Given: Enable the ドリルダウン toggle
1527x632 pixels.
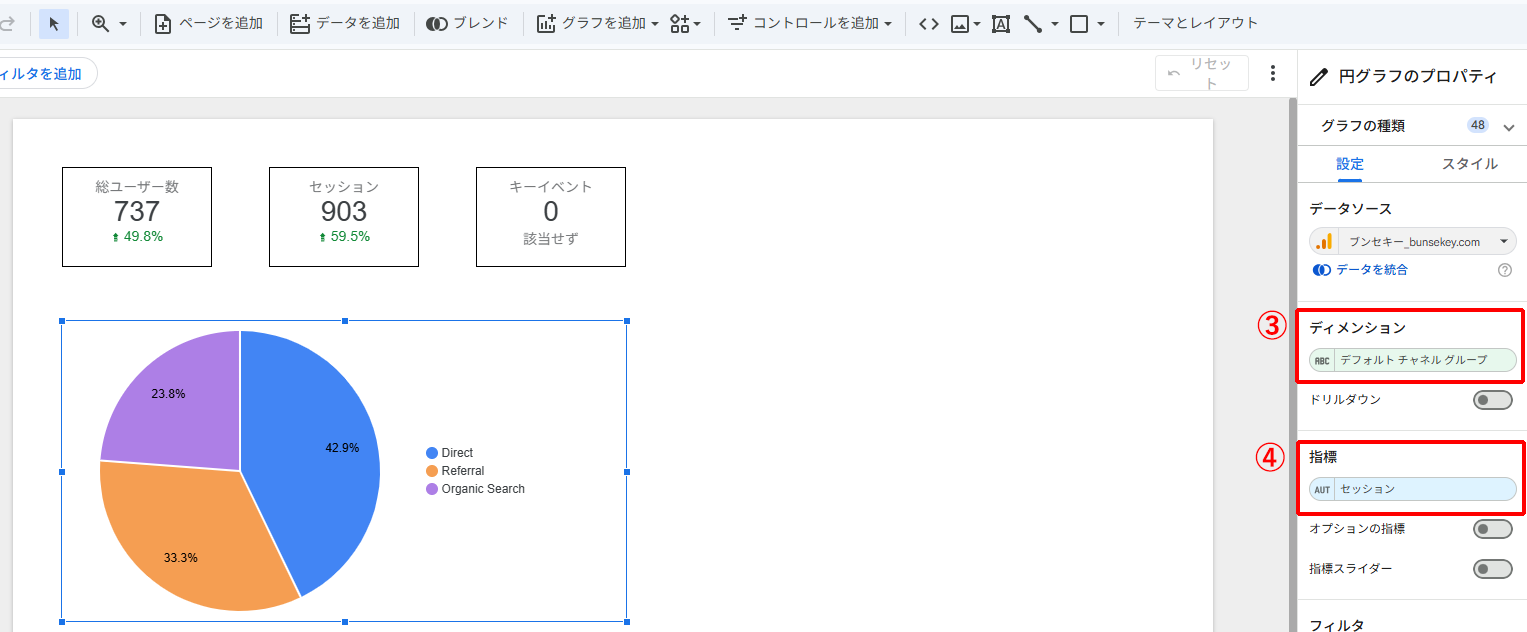Looking at the screenshot, I should click(1492, 399).
